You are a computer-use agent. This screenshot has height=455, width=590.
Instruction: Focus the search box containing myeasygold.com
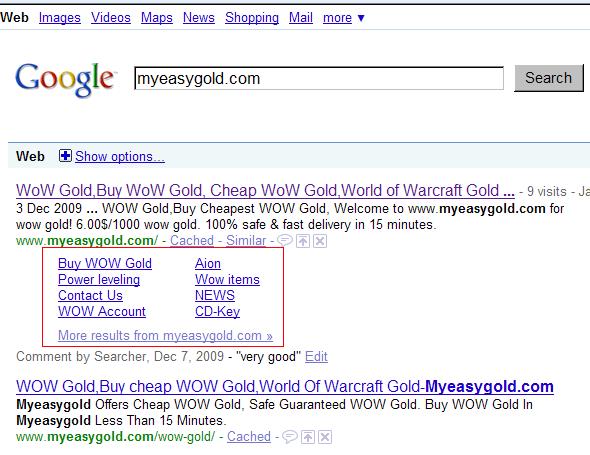point(319,78)
